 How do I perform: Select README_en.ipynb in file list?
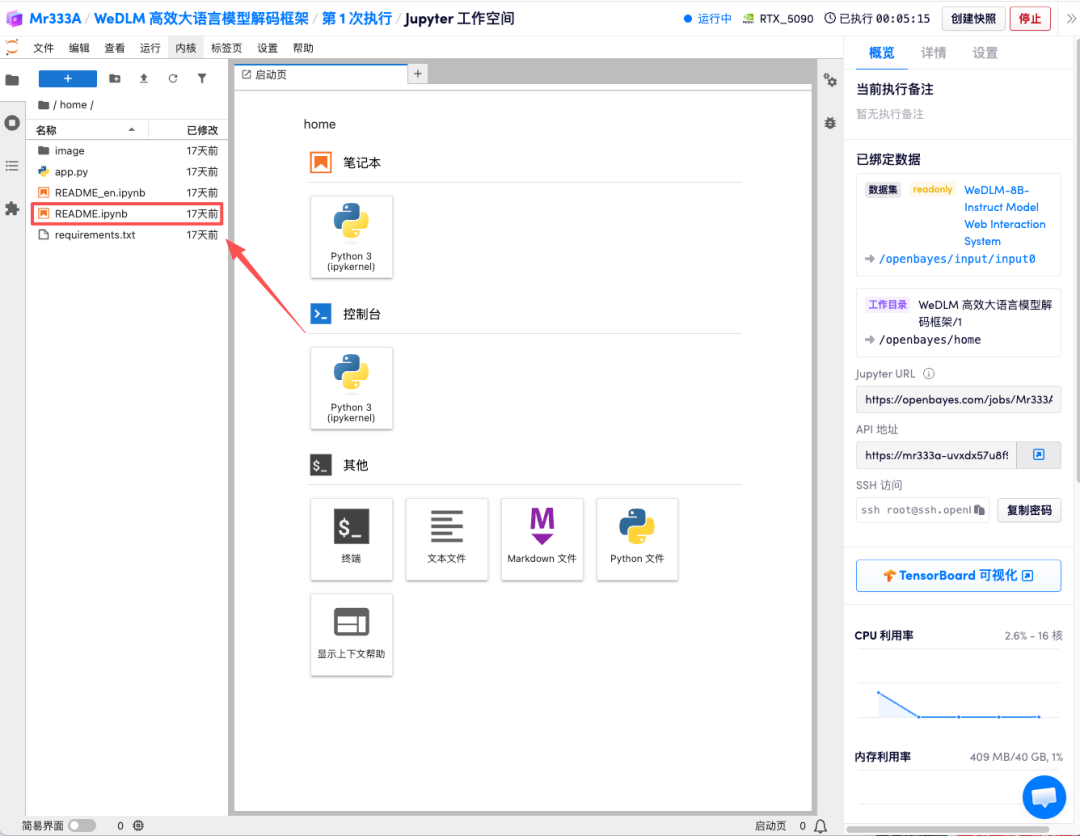click(127, 193)
